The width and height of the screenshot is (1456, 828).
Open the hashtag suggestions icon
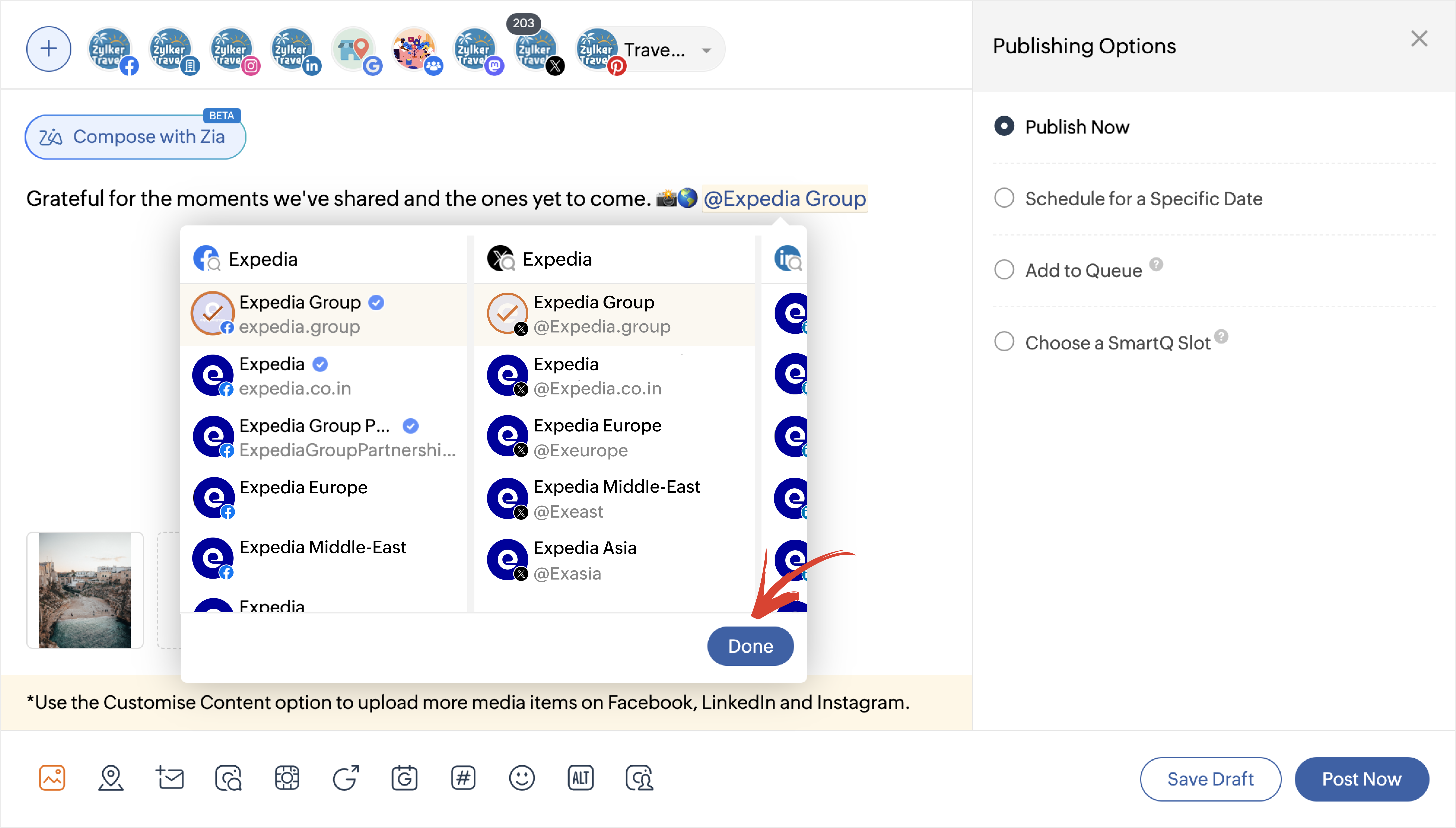(x=463, y=778)
